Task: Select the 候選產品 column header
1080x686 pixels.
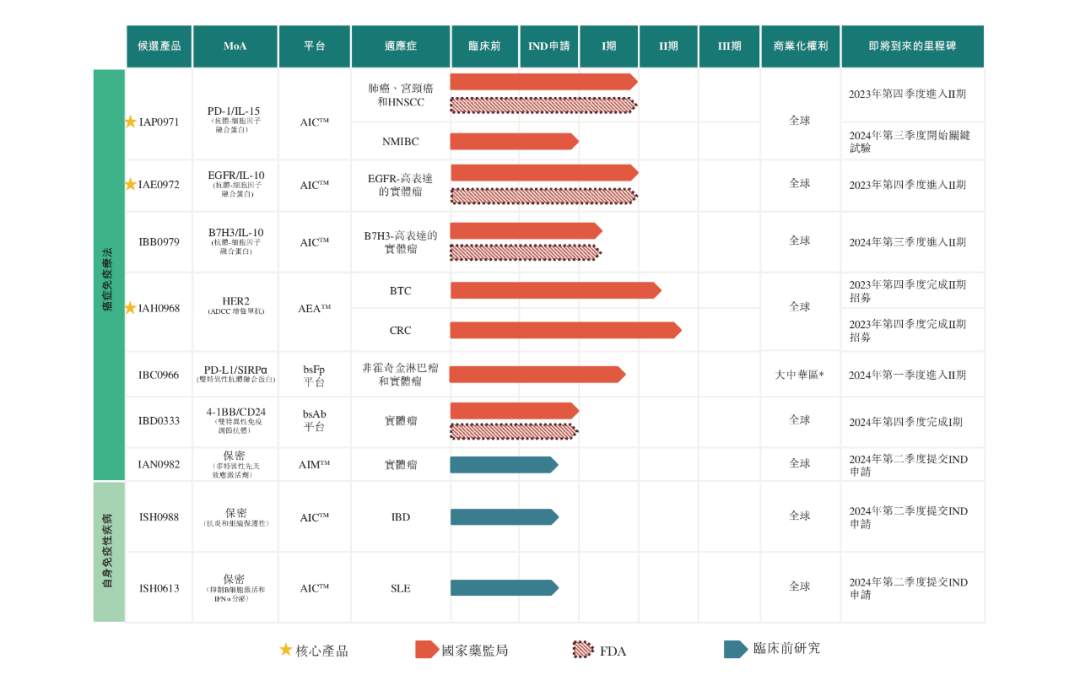Action: pos(159,46)
